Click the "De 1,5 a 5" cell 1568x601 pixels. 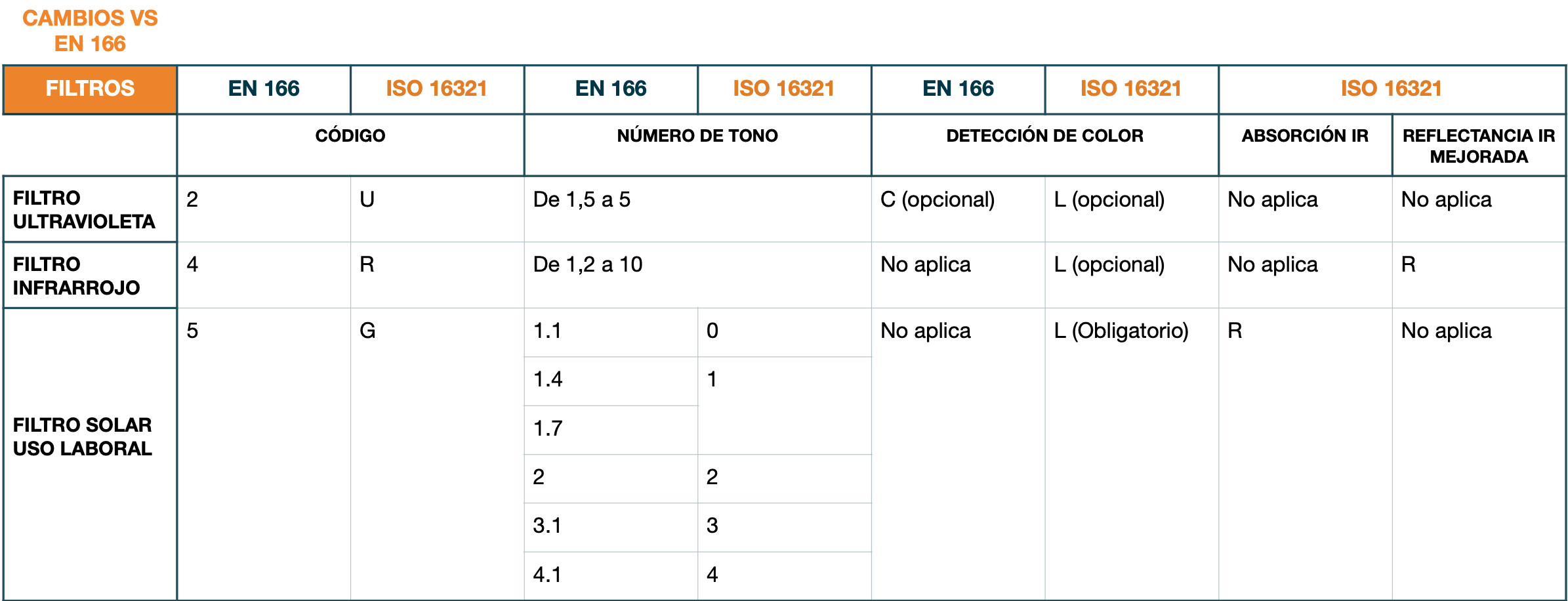tap(582, 199)
